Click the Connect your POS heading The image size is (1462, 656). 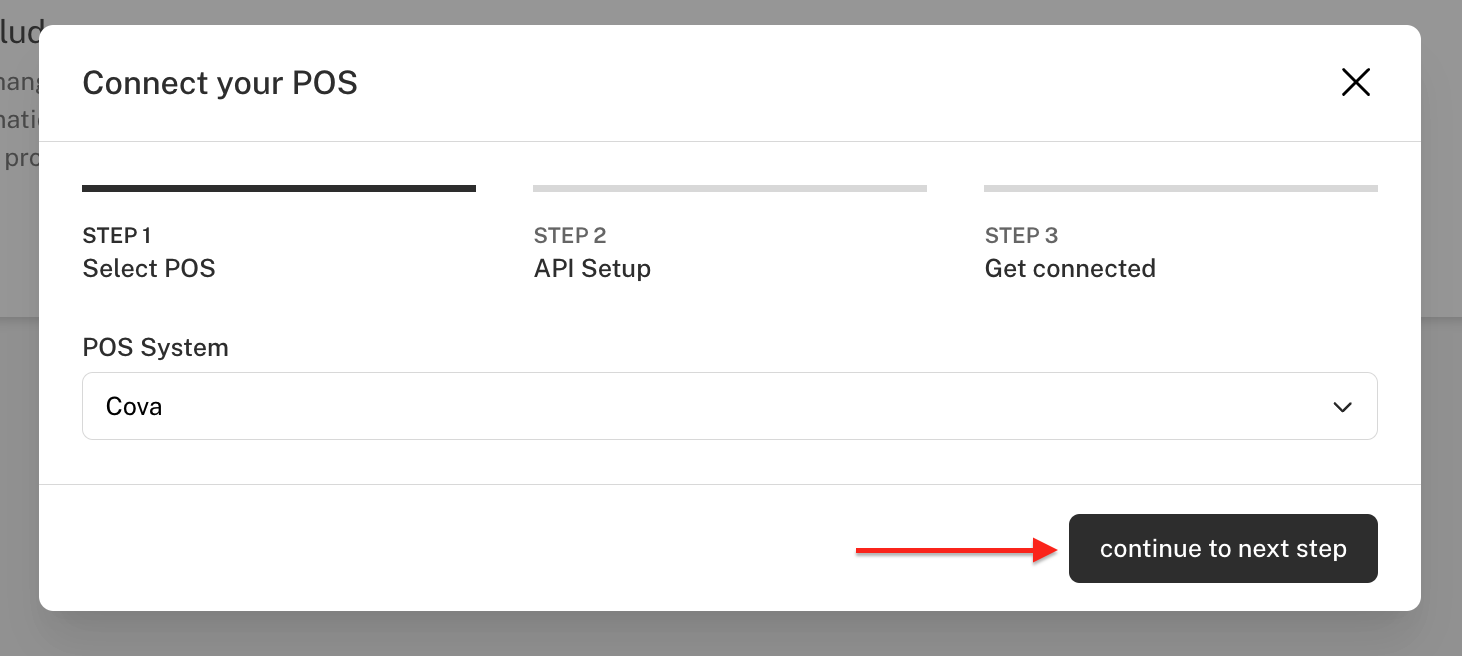click(220, 82)
